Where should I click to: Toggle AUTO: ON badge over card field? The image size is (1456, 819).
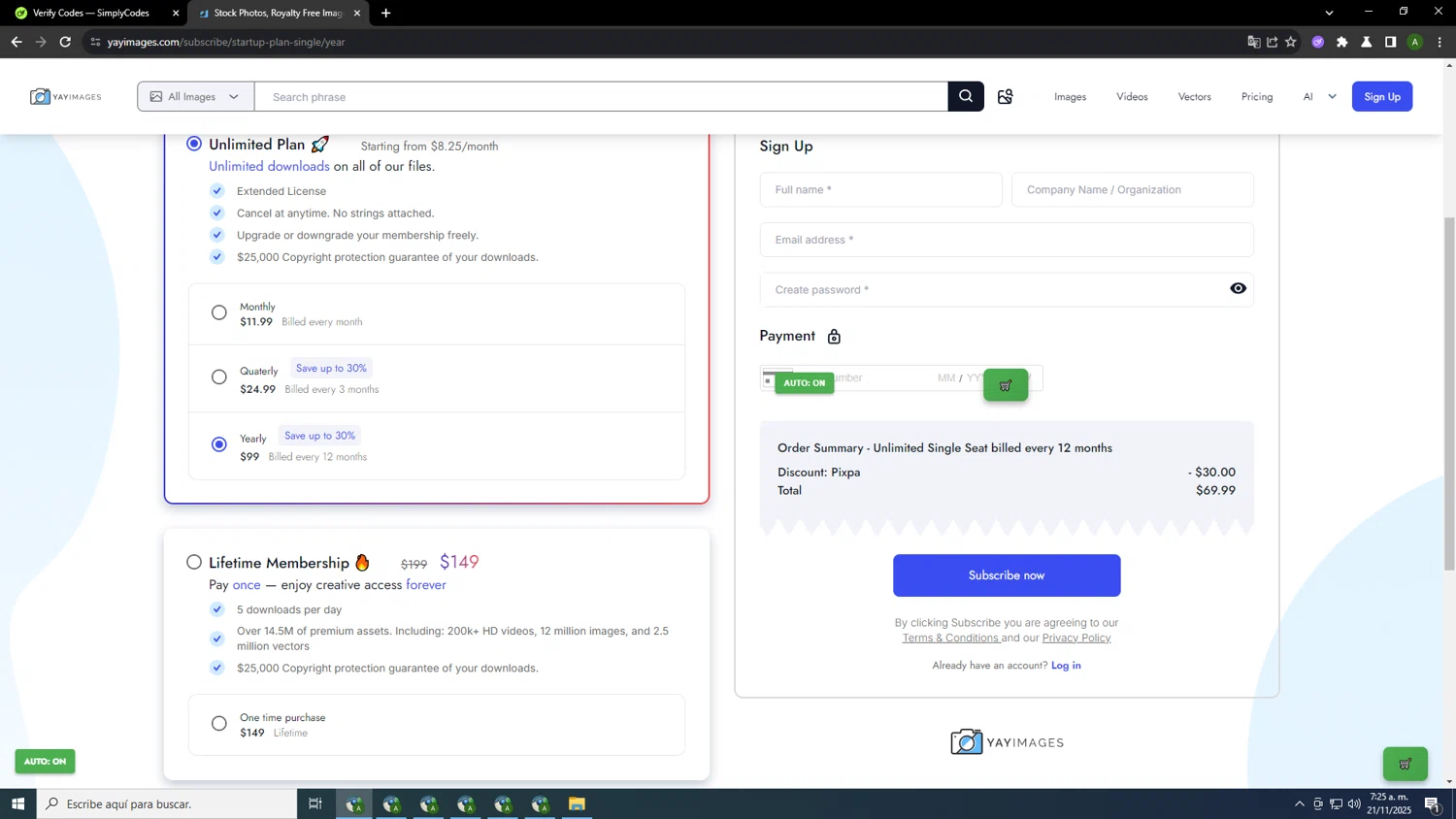coord(804,382)
